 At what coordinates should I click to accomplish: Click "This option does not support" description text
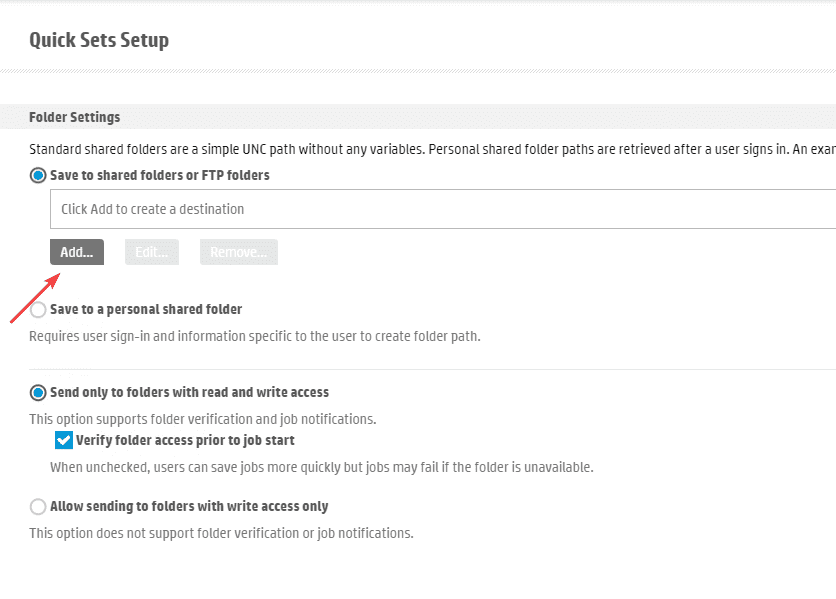coord(221,533)
